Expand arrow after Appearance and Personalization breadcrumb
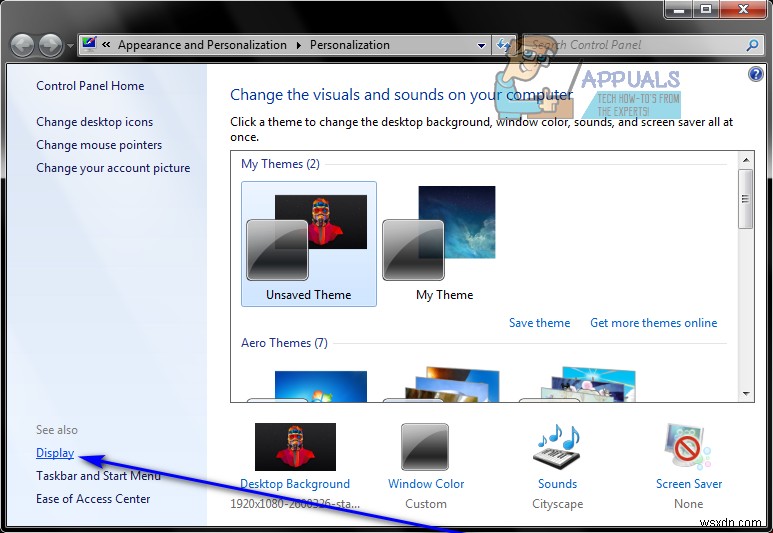 click(x=299, y=45)
